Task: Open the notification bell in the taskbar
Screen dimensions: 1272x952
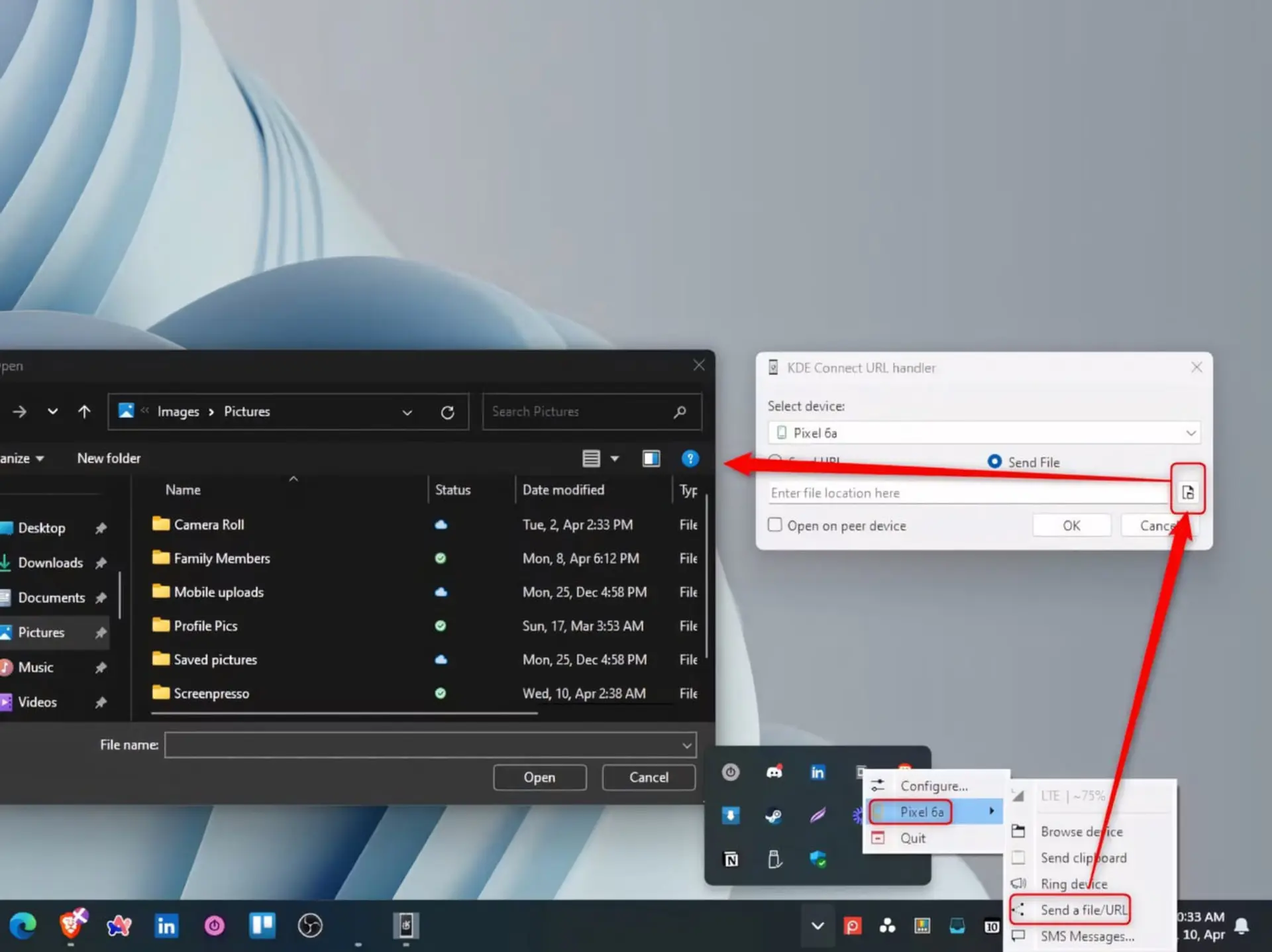Action: 1242,926
